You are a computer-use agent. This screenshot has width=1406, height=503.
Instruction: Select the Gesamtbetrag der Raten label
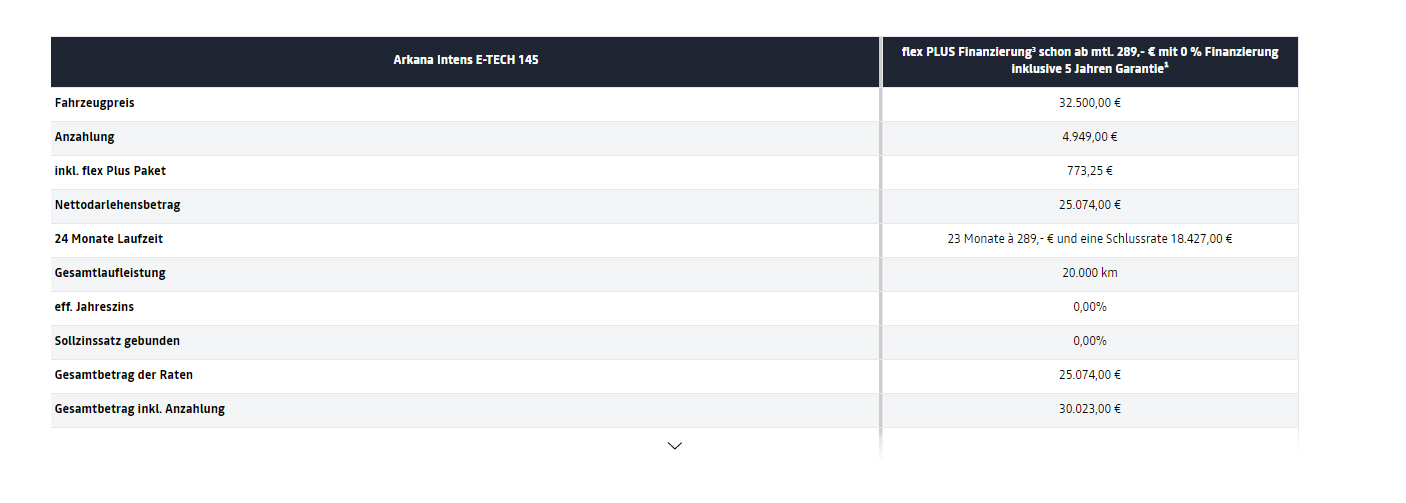(124, 375)
